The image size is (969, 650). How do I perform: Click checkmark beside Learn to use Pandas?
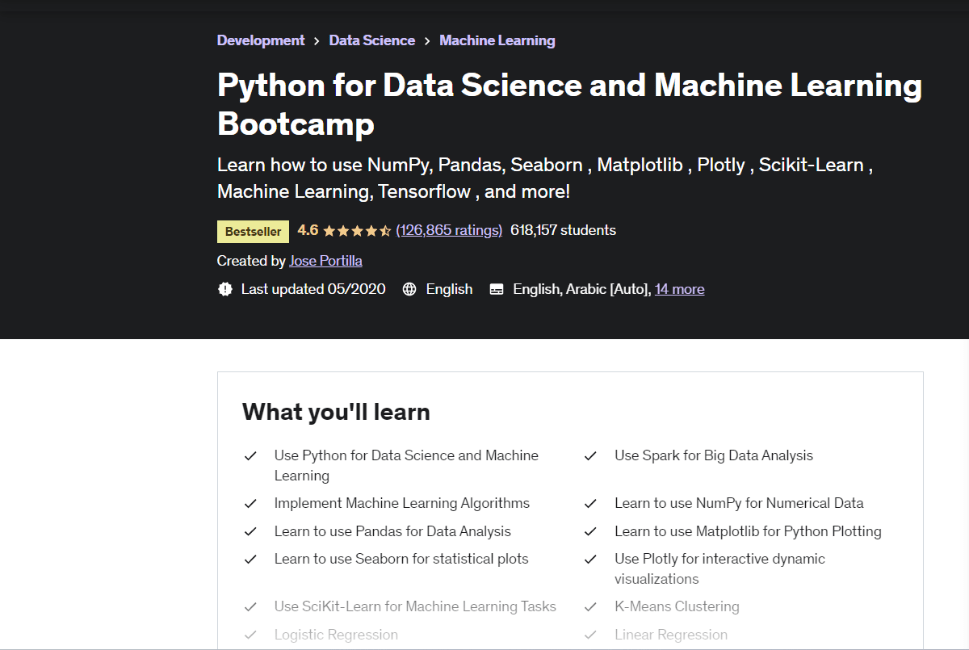click(251, 532)
